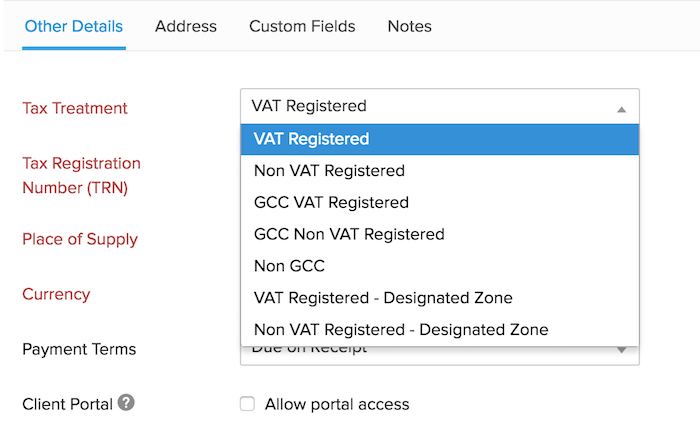Switch to the Address tab

(x=186, y=26)
